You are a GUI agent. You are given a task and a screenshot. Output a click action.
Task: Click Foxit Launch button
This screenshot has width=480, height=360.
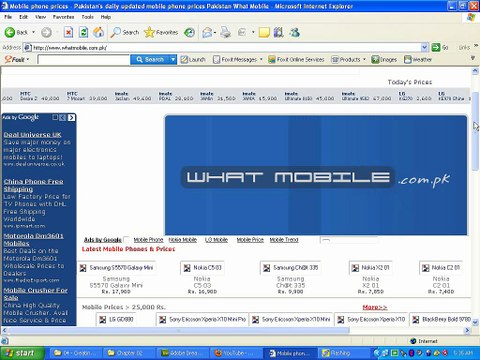coord(193,59)
